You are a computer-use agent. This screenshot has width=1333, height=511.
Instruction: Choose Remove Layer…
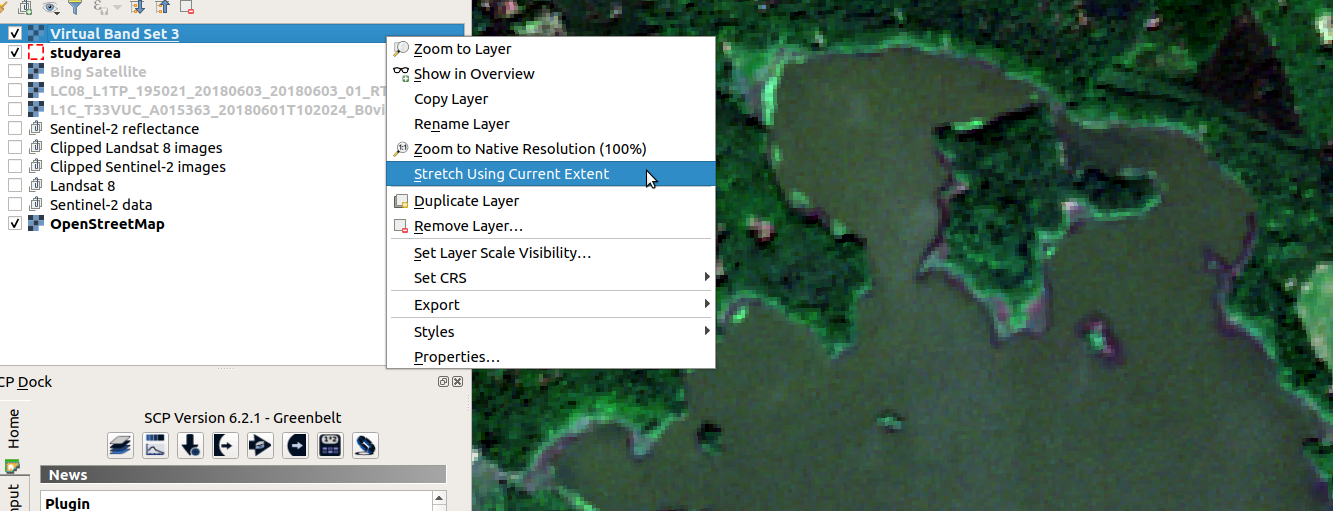coord(551,227)
